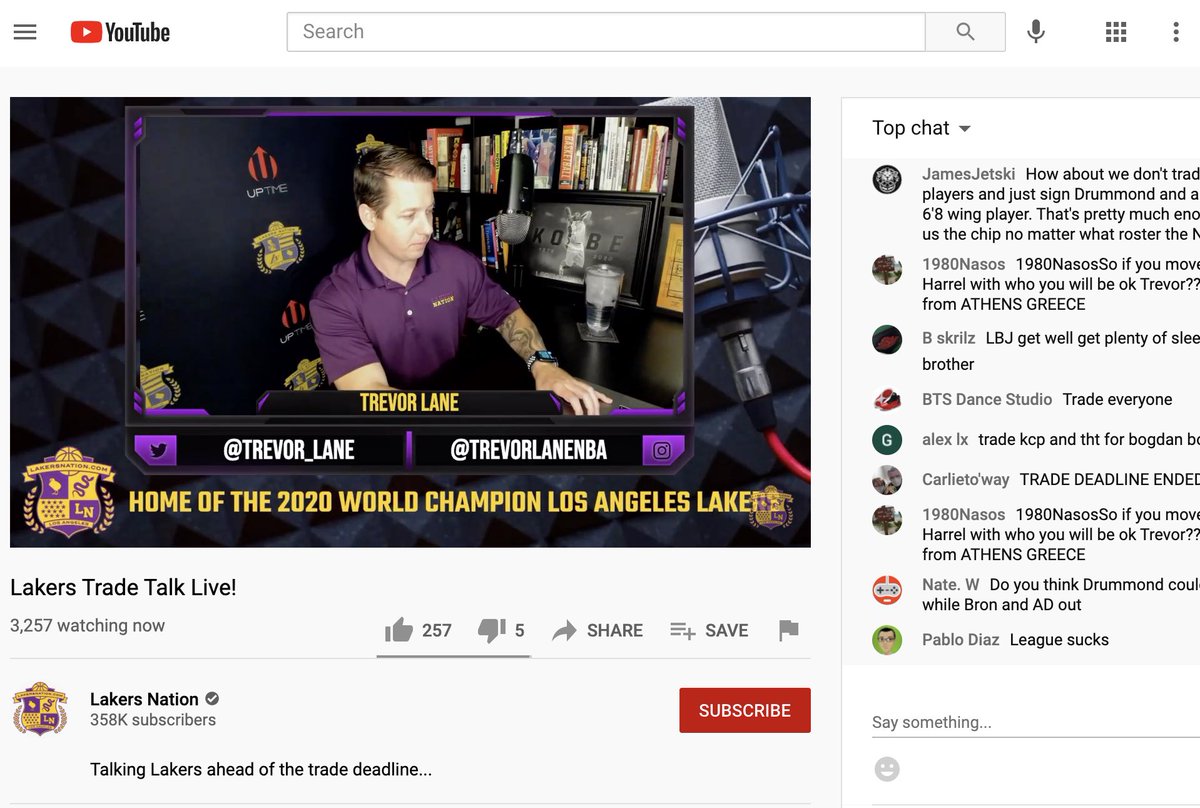Open B skrilz's chat avatar

pos(887,340)
